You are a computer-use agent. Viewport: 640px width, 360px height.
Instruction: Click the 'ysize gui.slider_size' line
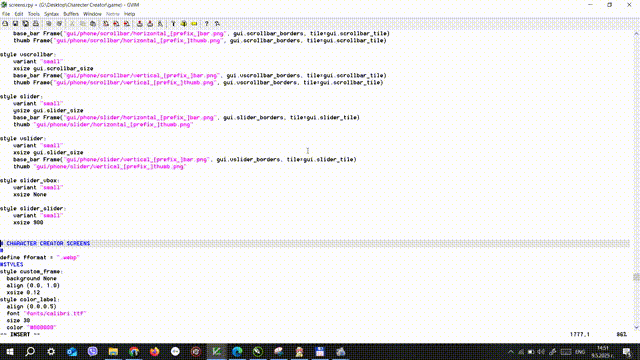click(48, 110)
